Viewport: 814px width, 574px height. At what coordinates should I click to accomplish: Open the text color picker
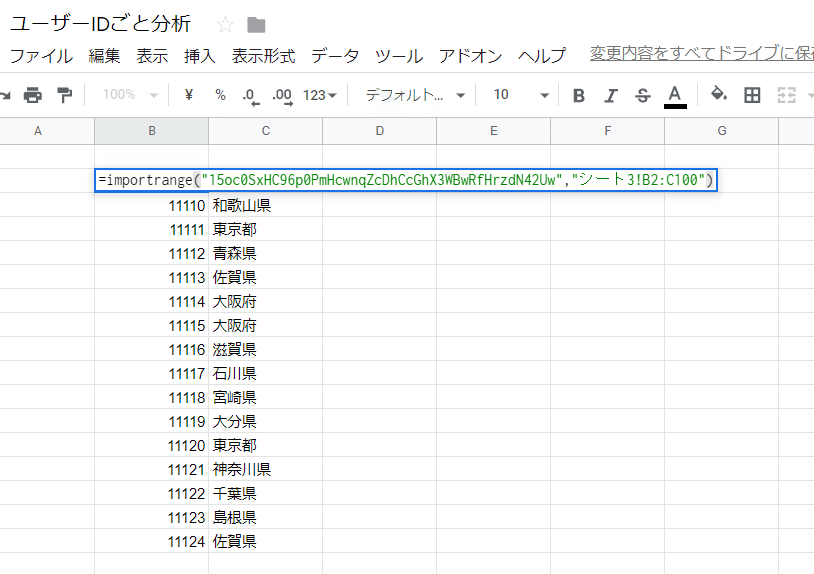pyautogui.click(x=675, y=97)
